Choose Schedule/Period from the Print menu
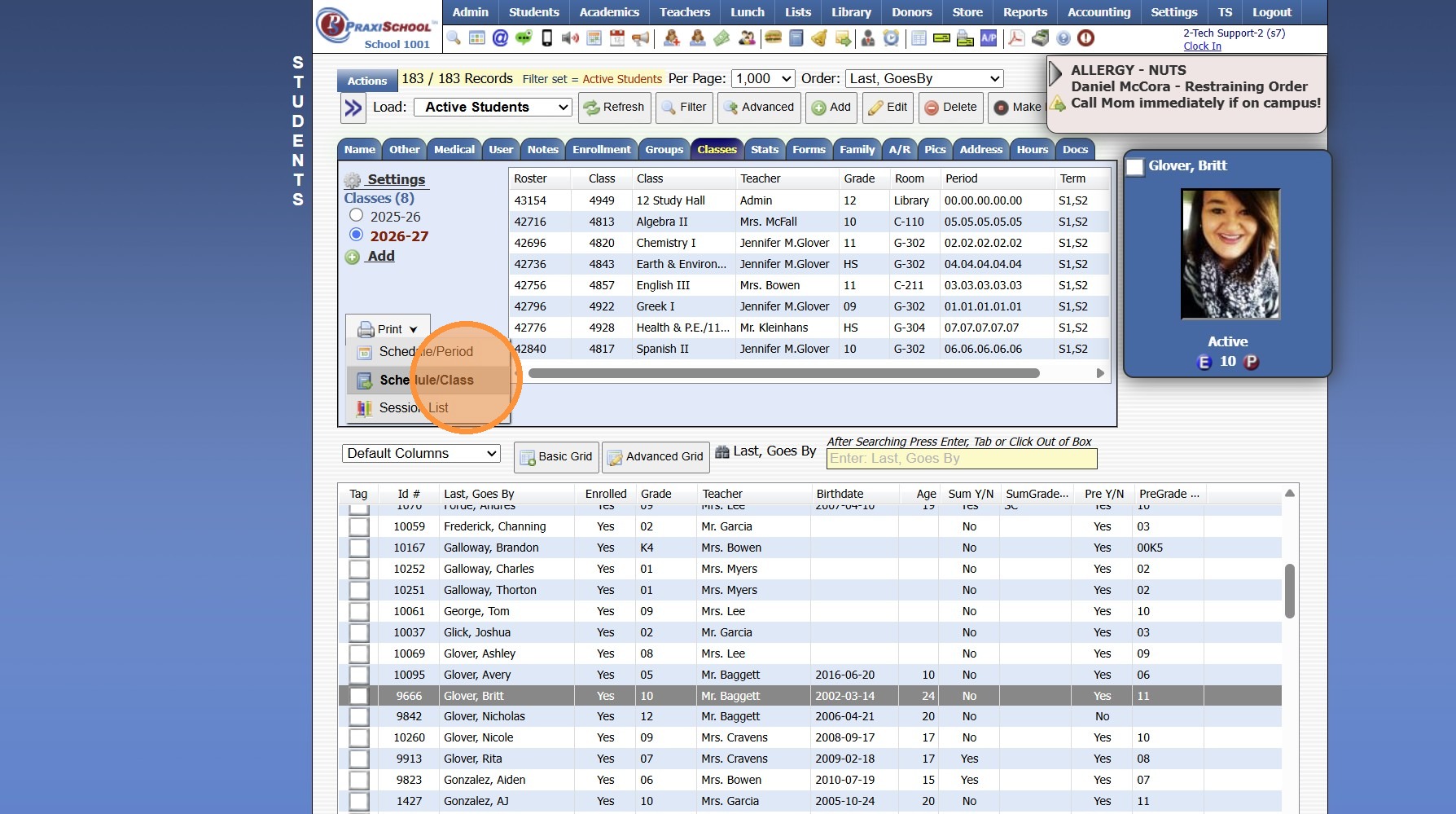This screenshot has height=814, width=1456. (426, 351)
